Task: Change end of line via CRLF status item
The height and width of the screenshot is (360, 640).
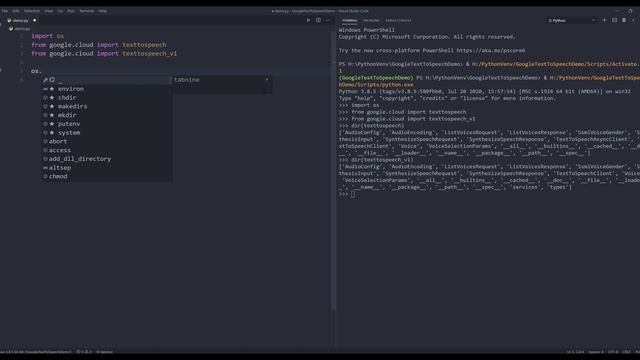Action: 627,352
